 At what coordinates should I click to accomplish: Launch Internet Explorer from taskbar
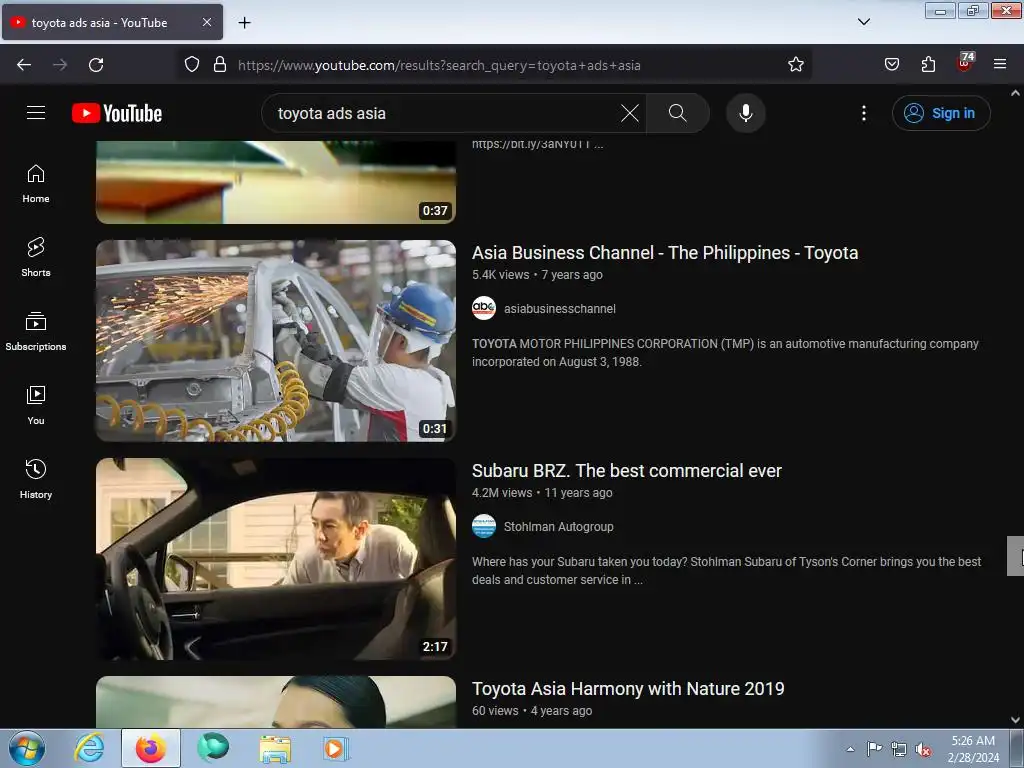89,748
